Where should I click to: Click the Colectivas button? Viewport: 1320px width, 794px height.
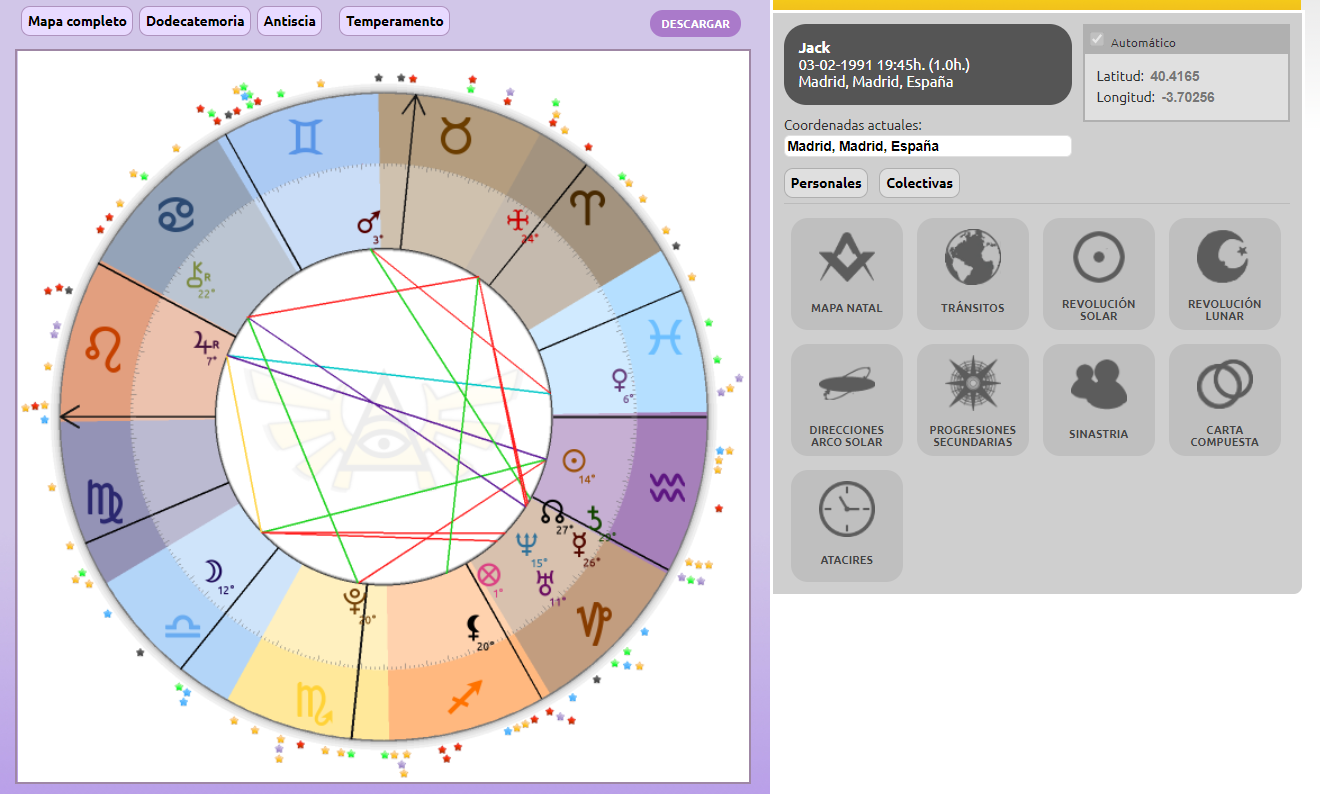[x=919, y=183]
